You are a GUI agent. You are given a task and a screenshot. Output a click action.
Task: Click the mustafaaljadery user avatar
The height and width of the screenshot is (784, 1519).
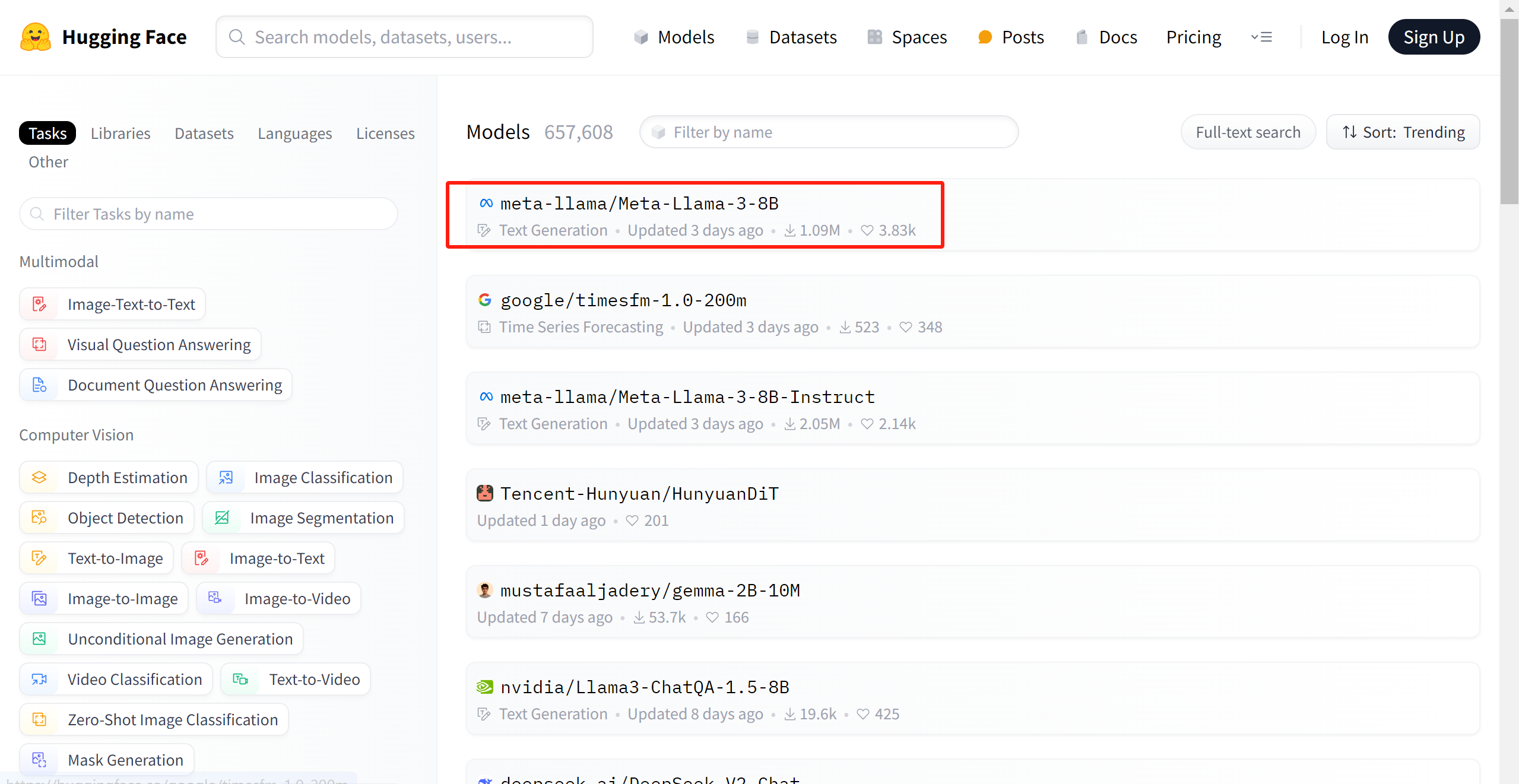[485, 590]
